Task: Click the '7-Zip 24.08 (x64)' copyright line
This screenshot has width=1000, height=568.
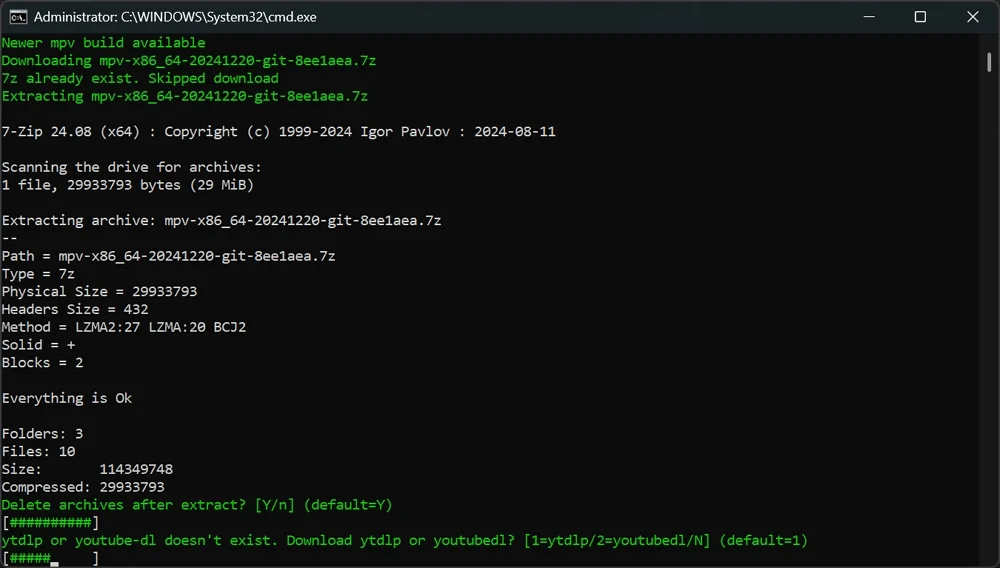Action: click(279, 132)
